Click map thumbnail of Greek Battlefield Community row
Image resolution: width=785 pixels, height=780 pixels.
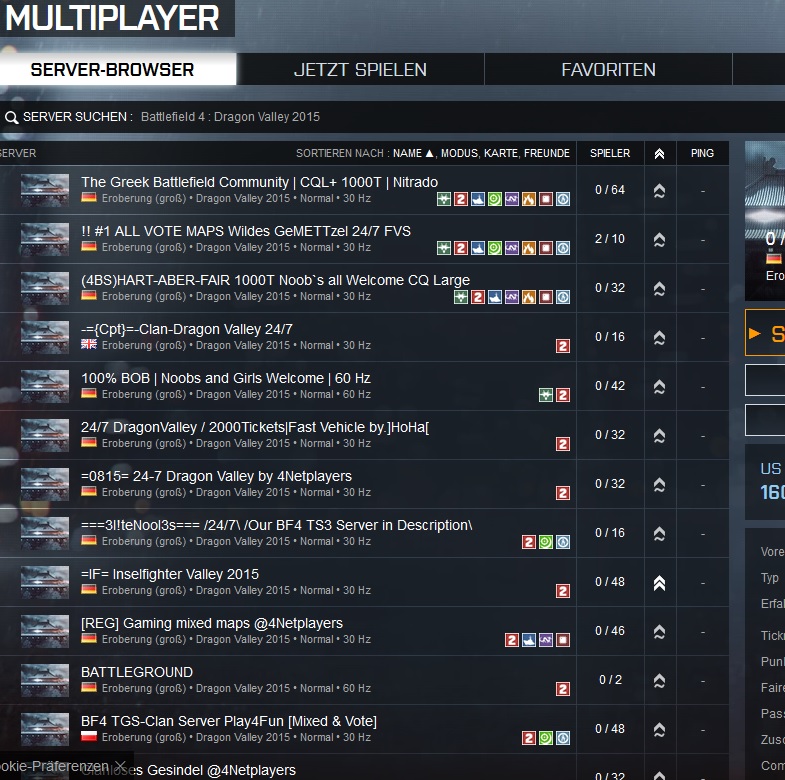click(x=45, y=190)
